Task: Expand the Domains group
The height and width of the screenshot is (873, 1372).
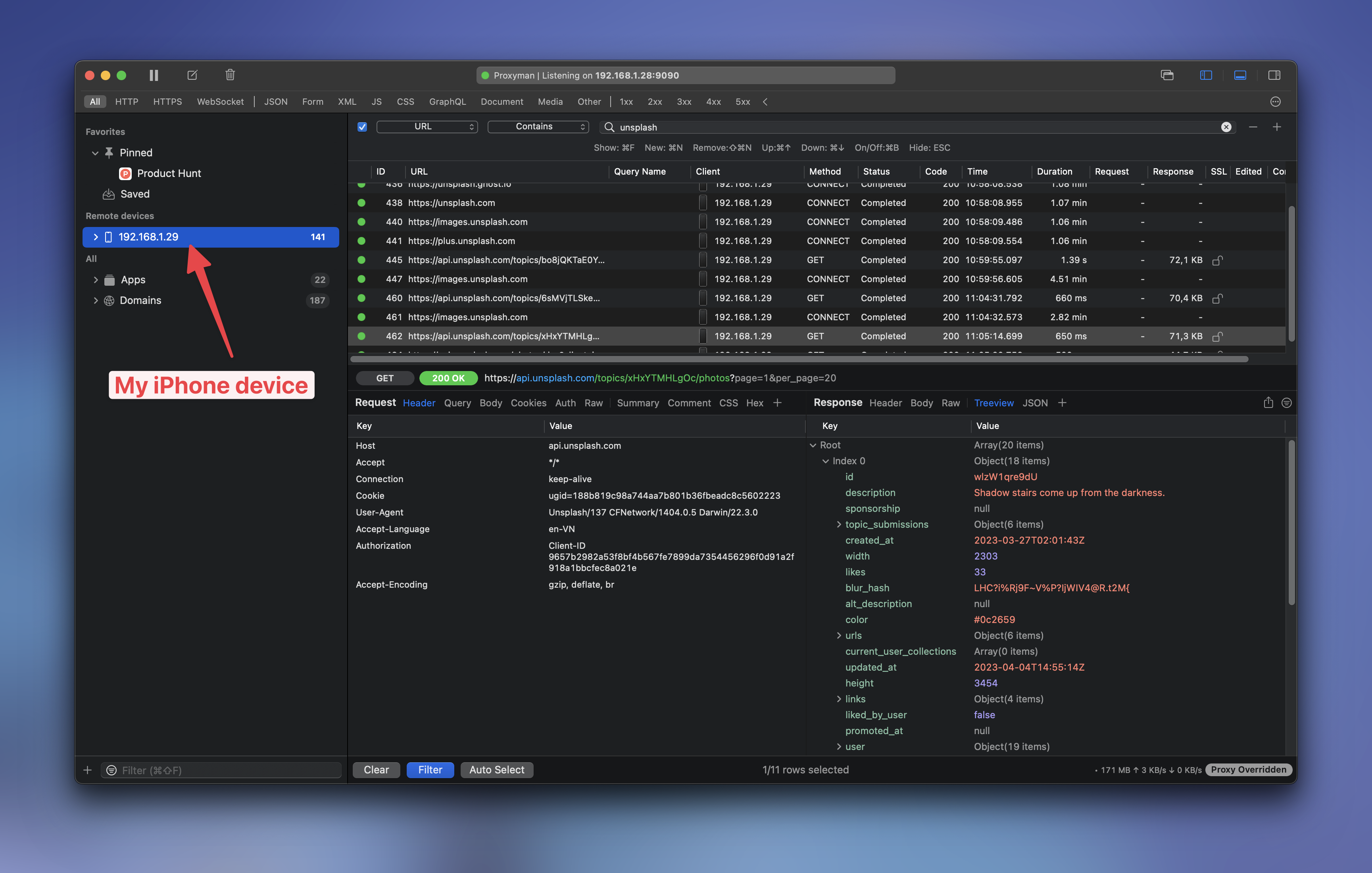Action: click(95, 300)
